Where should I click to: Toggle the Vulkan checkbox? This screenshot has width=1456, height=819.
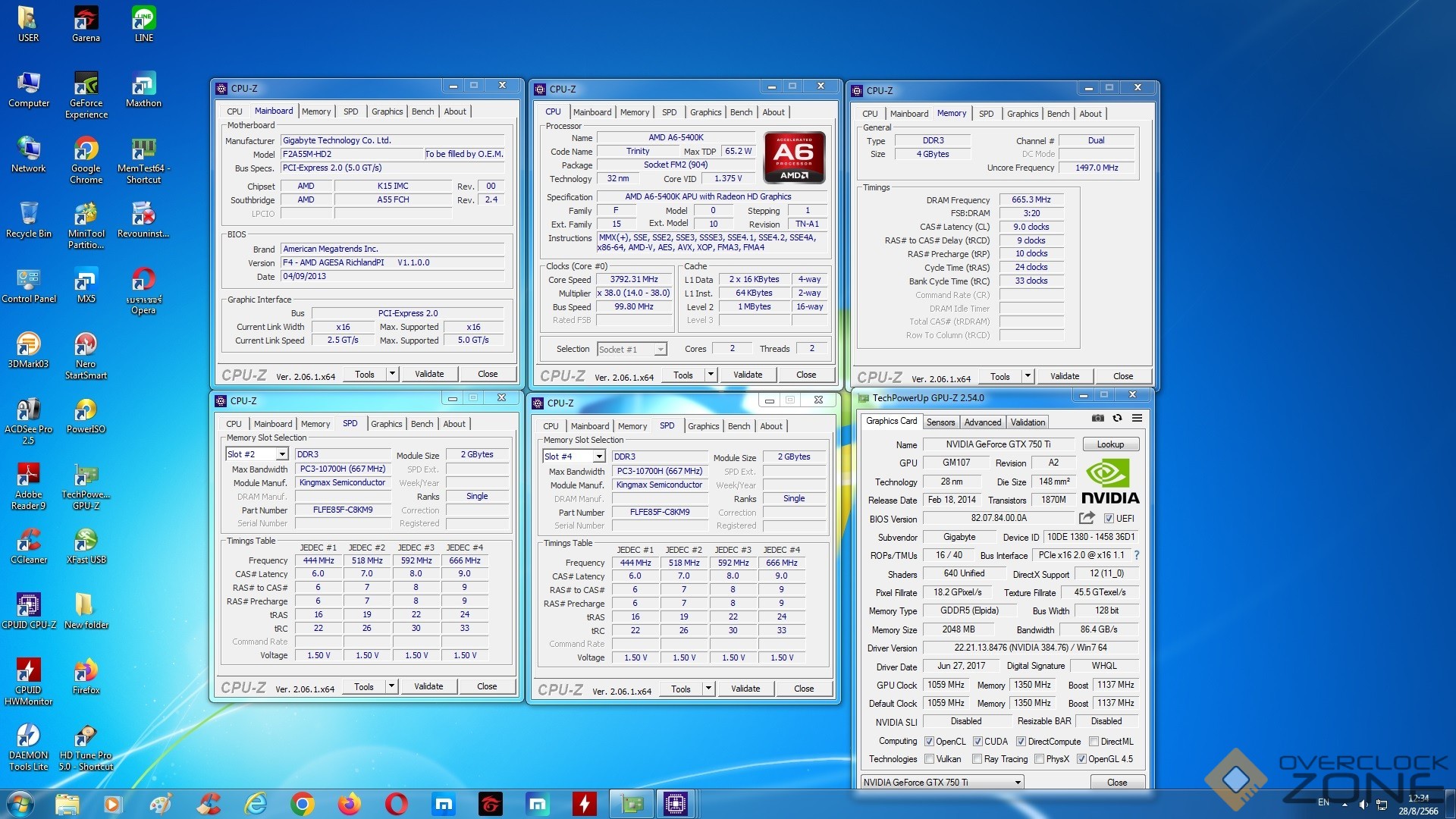click(x=929, y=759)
